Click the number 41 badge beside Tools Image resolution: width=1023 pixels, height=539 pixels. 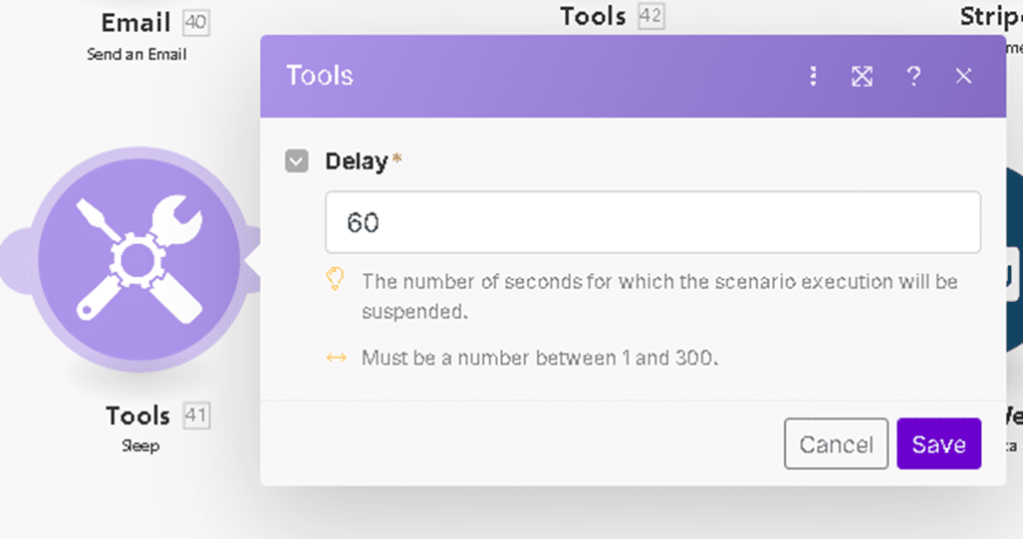[197, 415]
